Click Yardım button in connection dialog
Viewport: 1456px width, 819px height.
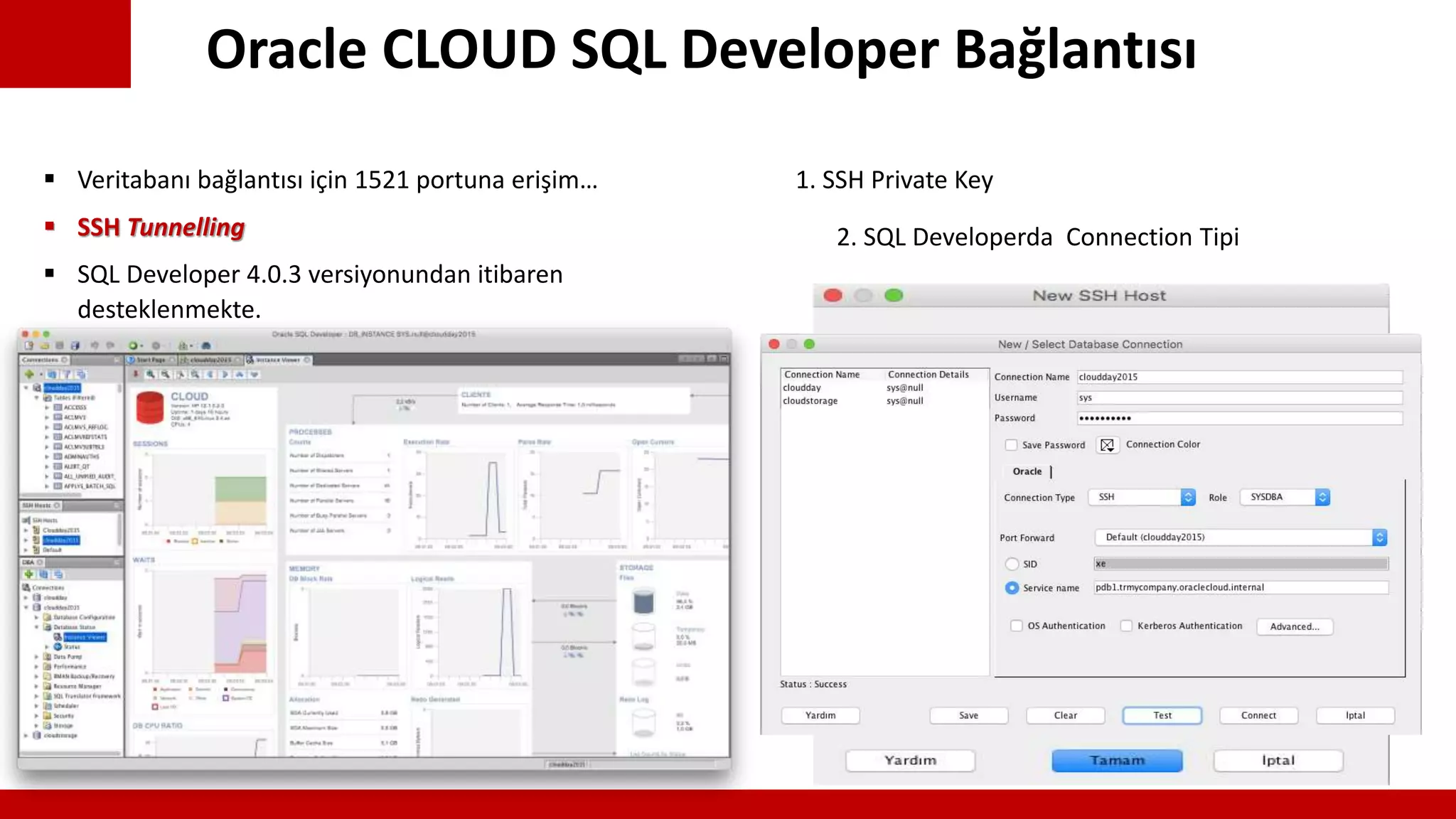click(820, 715)
